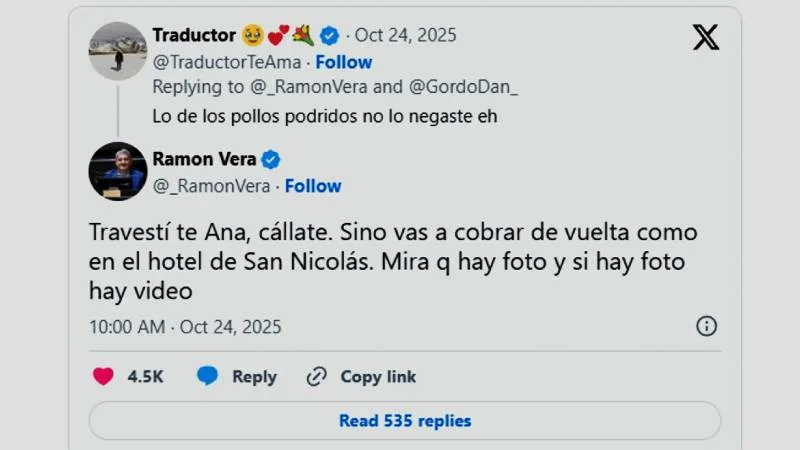Viewport: 800px width, 450px height.
Task: Like the tweet with heart icon
Action: tap(103, 376)
